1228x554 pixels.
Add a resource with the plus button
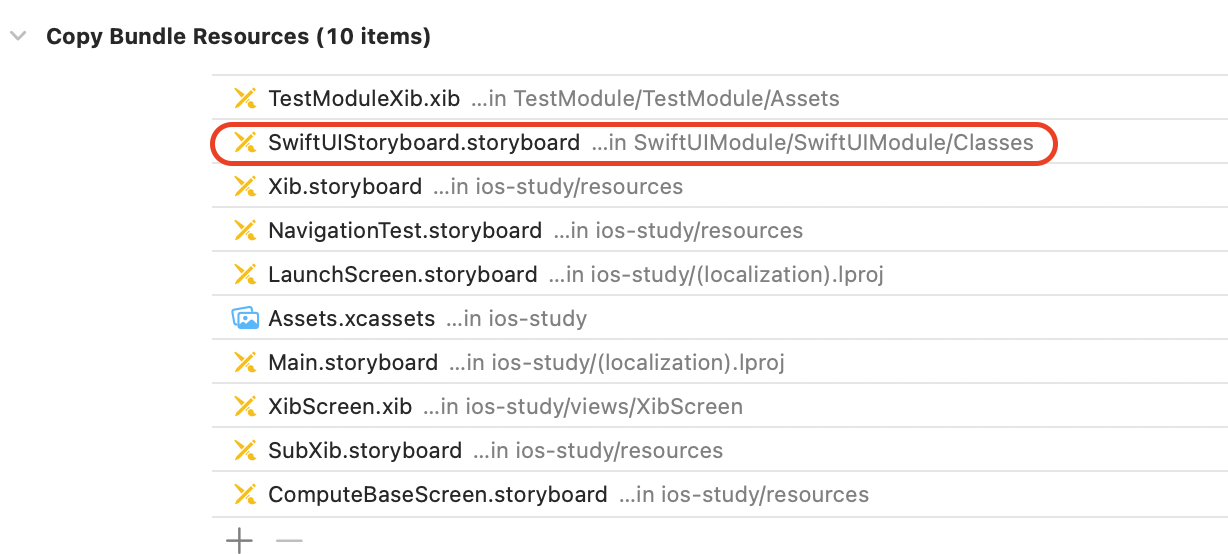tap(239, 541)
